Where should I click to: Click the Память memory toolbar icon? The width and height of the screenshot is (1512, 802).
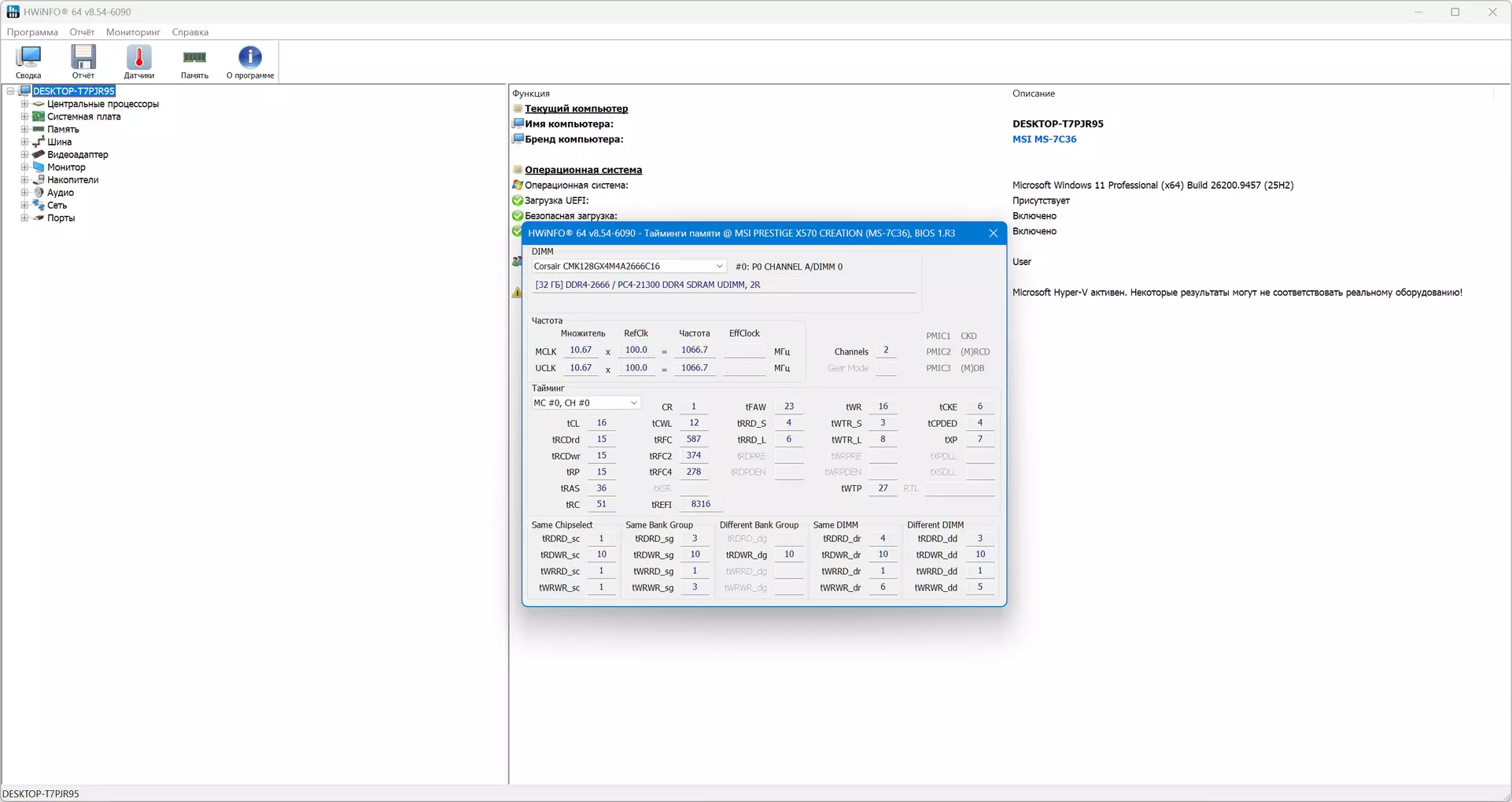194,61
